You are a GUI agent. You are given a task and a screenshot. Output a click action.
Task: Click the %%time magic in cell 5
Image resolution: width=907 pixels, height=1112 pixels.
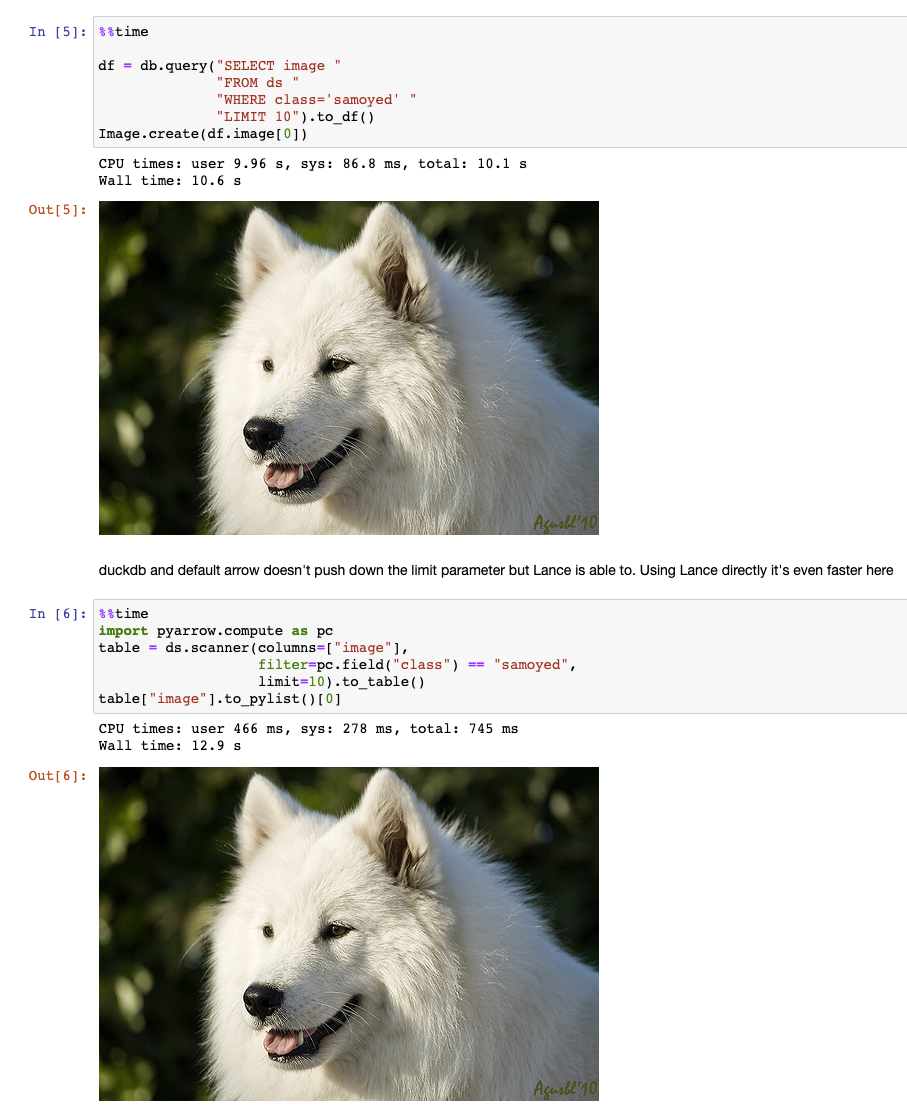123,32
